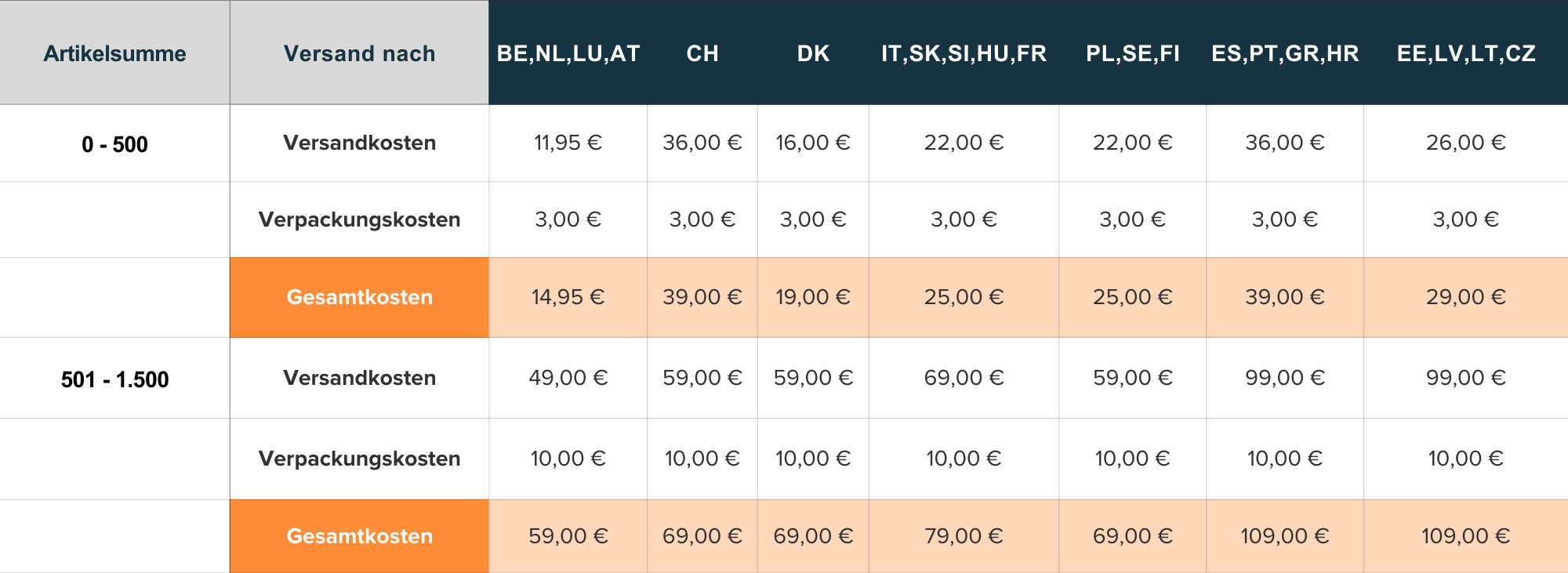The image size is (1568, 573).
Task: Click the 16,00 € cell for DK
Action: point(813,143)
